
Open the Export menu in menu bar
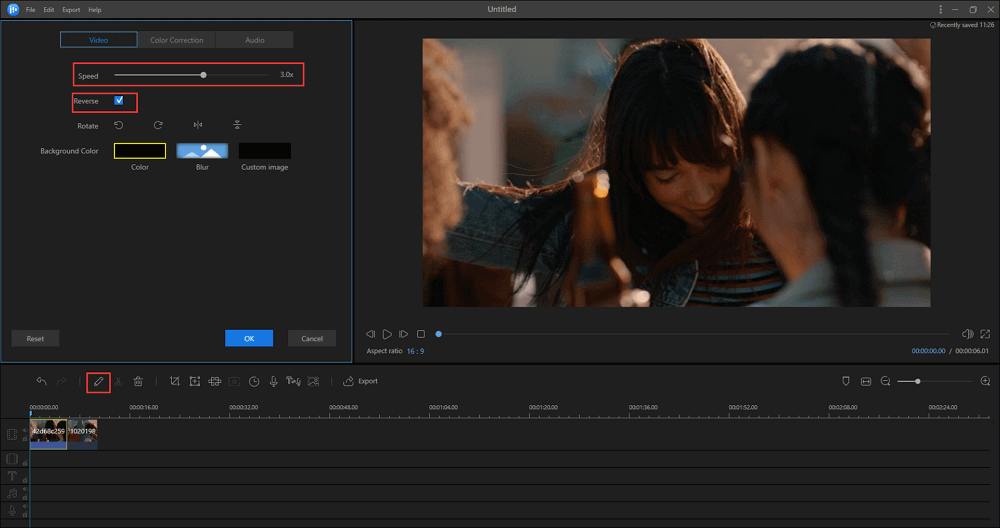(x=71, y=9)
